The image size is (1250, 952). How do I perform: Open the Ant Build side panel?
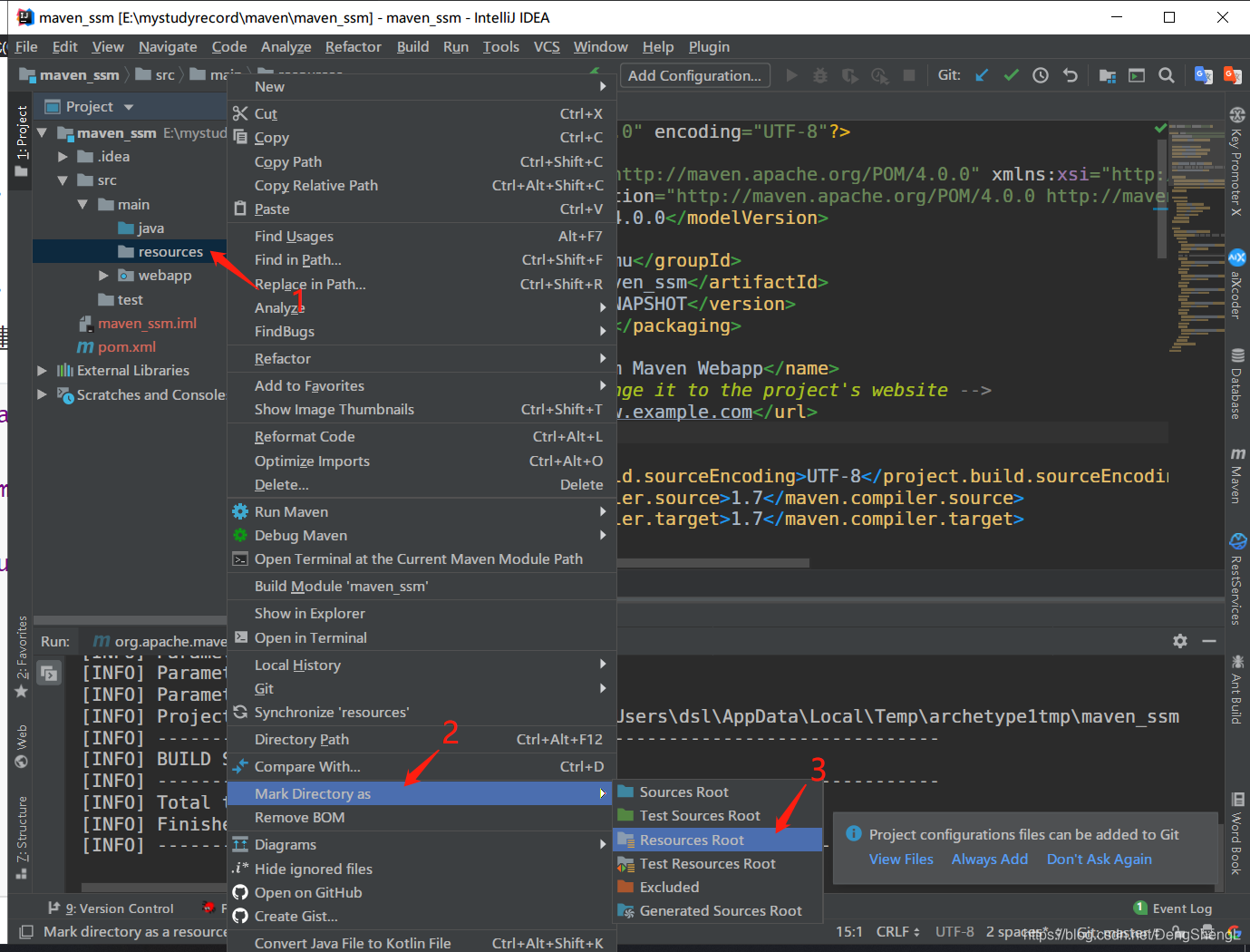pyautogui.click(x=1237, y=689)
